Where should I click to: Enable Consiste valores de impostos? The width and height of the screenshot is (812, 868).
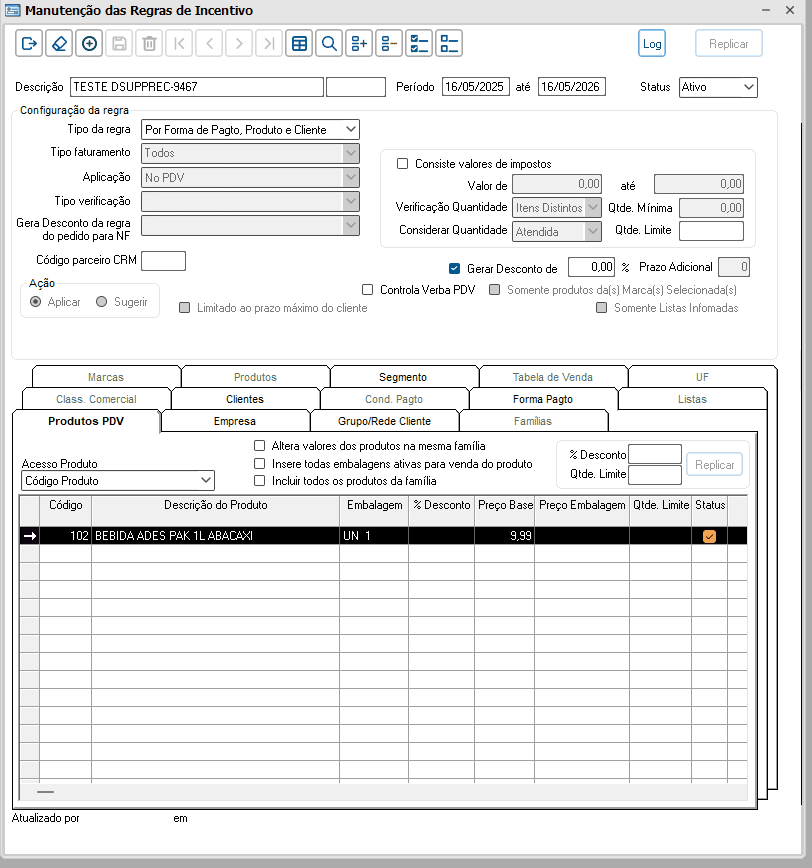pyautogui.click(x=402, y=164)
